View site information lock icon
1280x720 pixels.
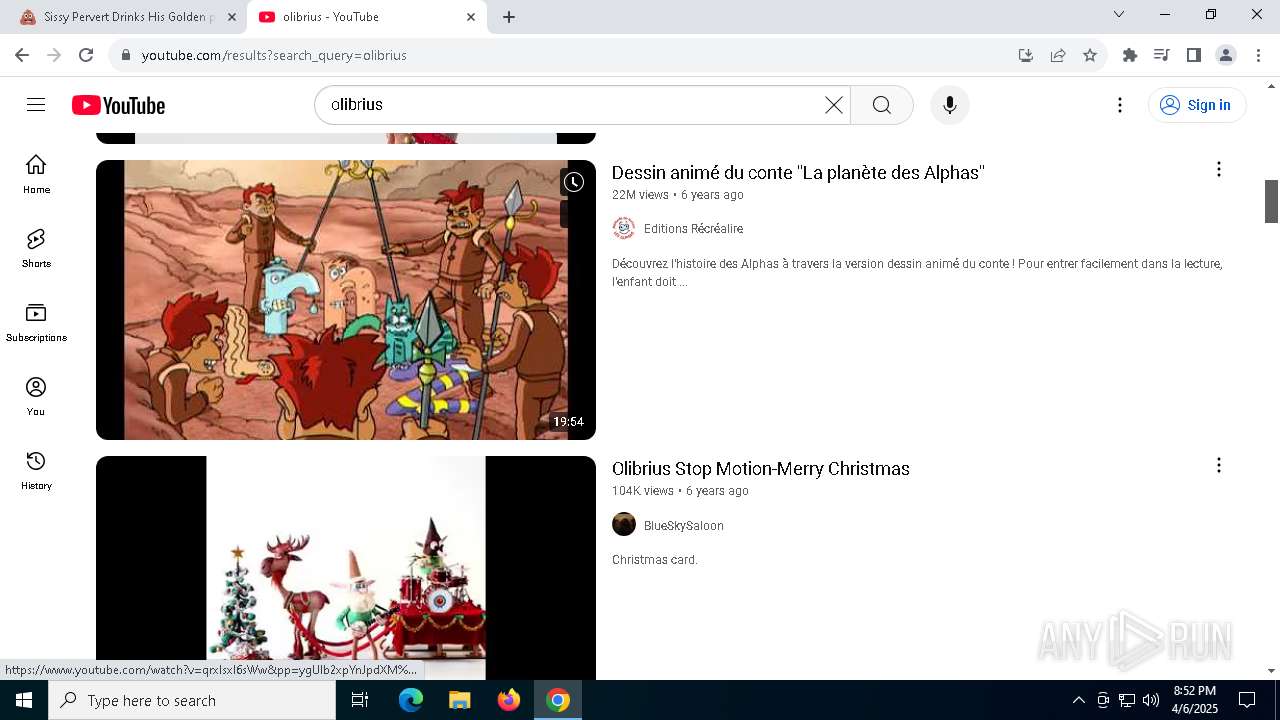(x=126, y=55)
